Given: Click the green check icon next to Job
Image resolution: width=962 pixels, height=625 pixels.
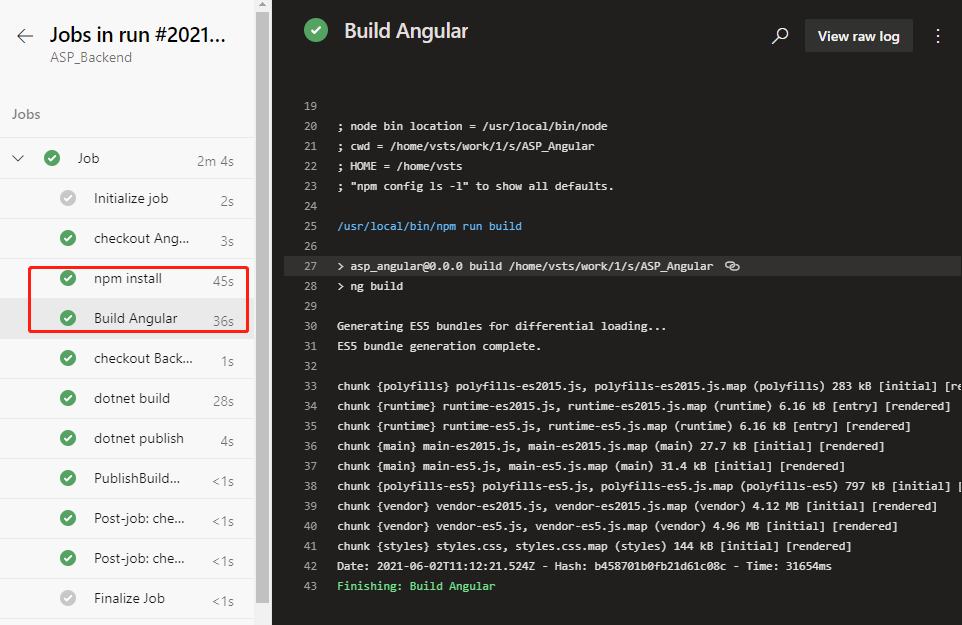Looking at the screenshot, I should point(52,158).
